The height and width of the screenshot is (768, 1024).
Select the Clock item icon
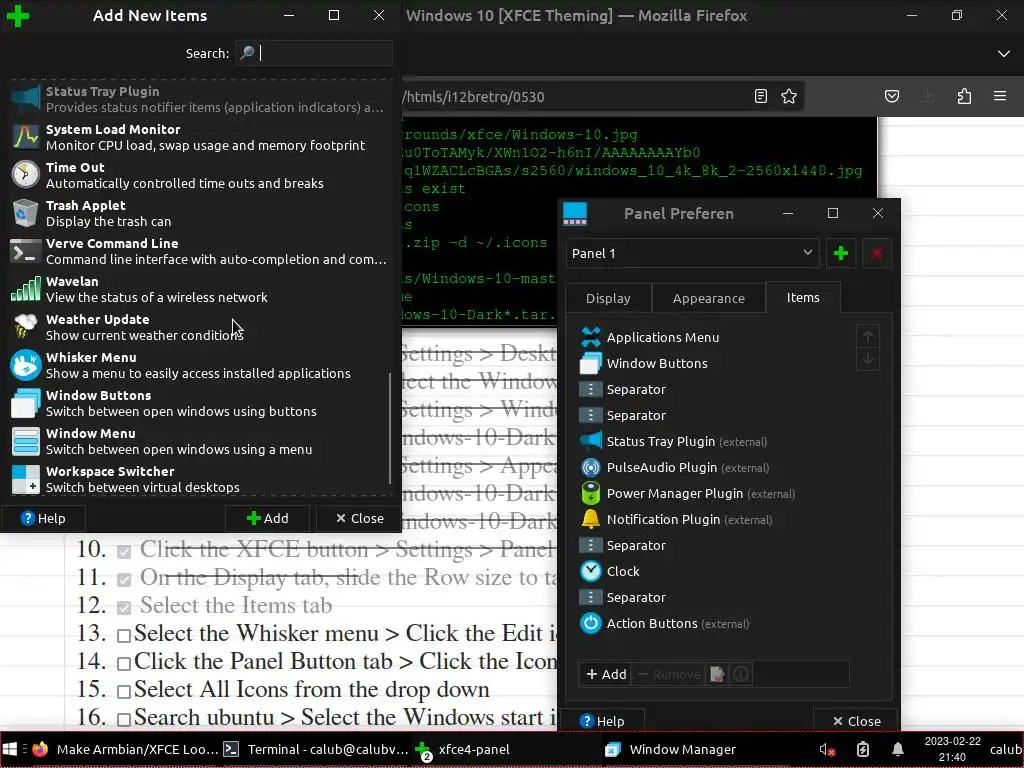tap(590, 571)
